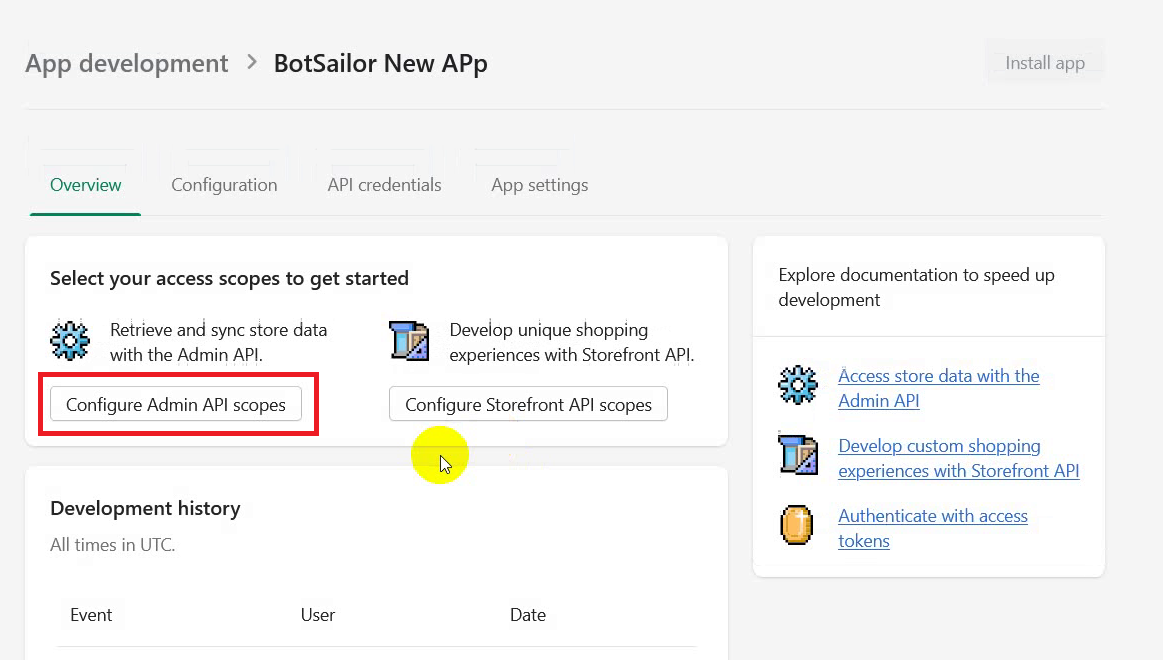Open the API credentials tab
Screen dimensions: 1163x660
tap(384, 185)
